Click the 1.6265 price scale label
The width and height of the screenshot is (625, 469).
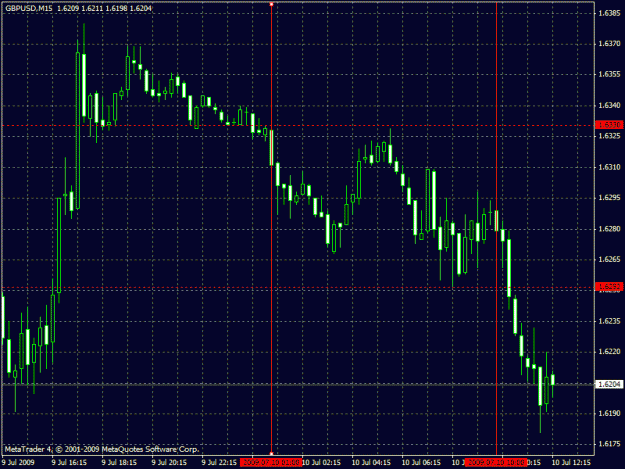609,260
